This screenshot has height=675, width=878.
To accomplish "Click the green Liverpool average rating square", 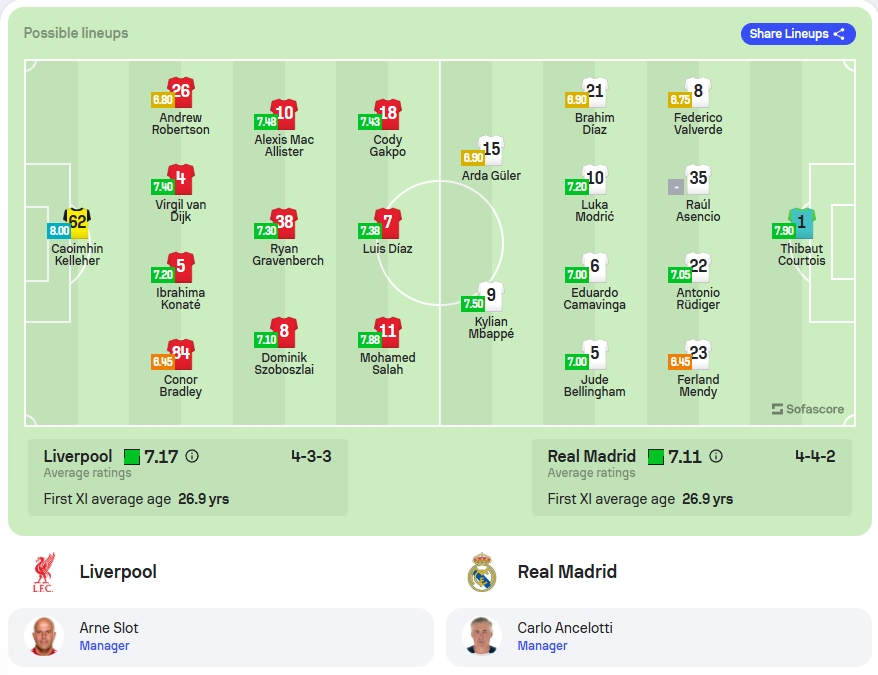I will (132, 457).
